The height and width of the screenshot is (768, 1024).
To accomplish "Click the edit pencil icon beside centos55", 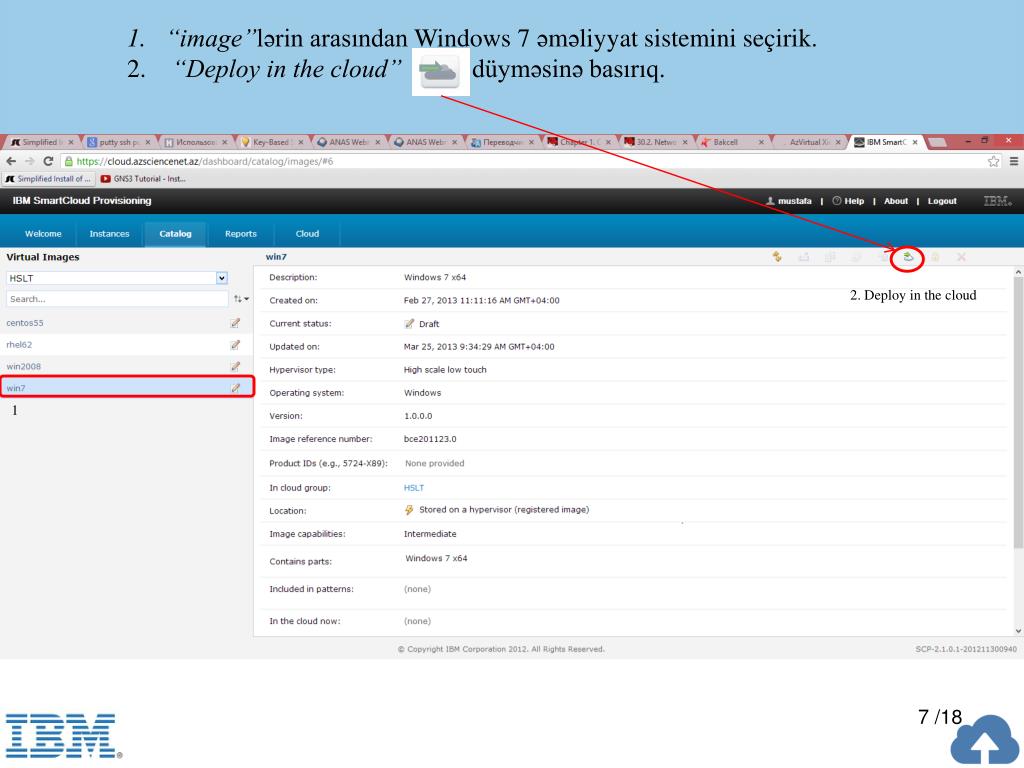I will point(235,323).
